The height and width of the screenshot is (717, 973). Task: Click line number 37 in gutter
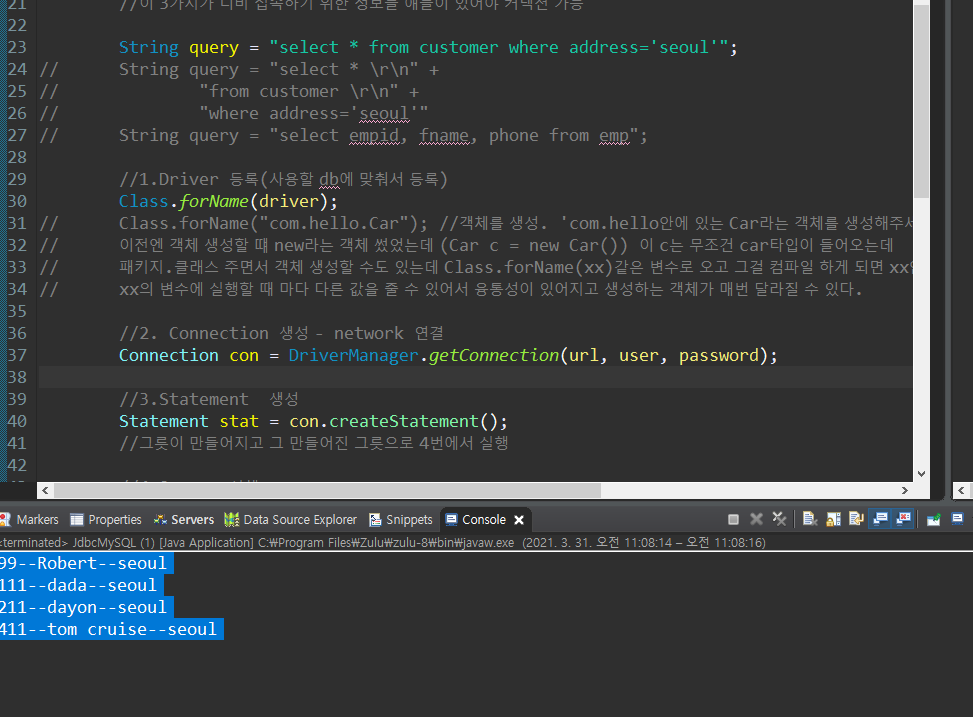[17, 355]
